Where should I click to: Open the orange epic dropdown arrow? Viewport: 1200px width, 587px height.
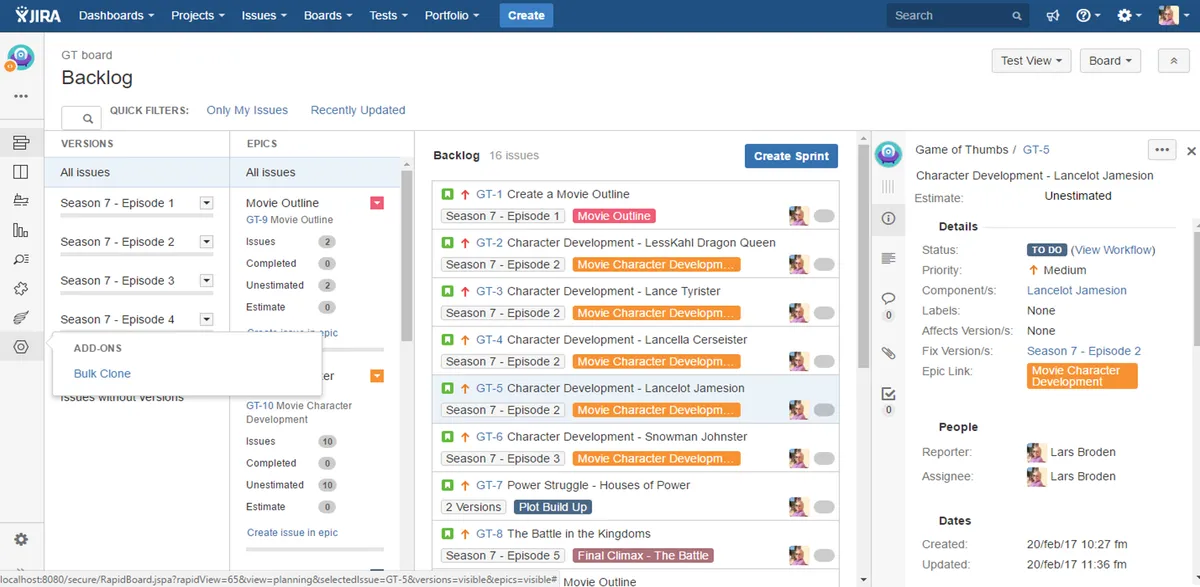tap(377, 376)
